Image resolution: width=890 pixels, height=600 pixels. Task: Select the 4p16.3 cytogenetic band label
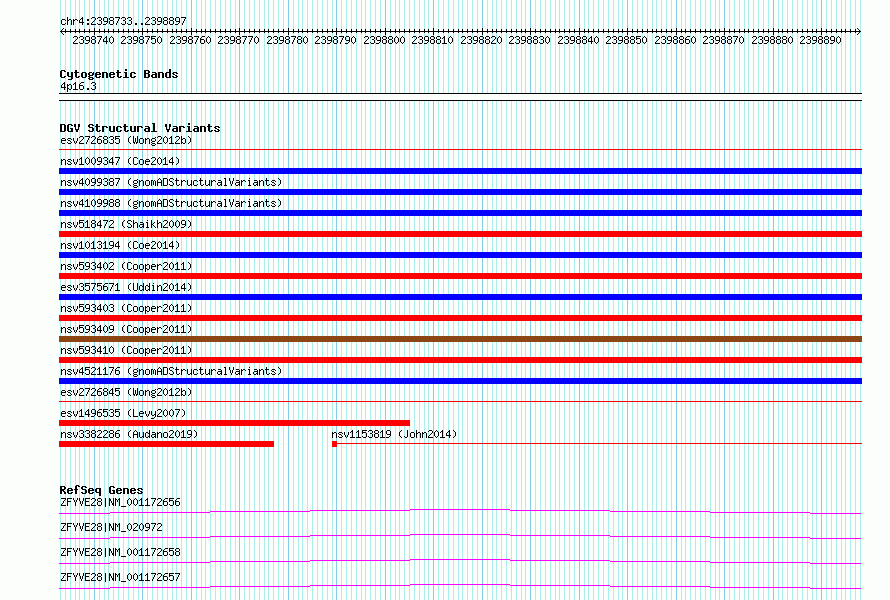(78, 86)
